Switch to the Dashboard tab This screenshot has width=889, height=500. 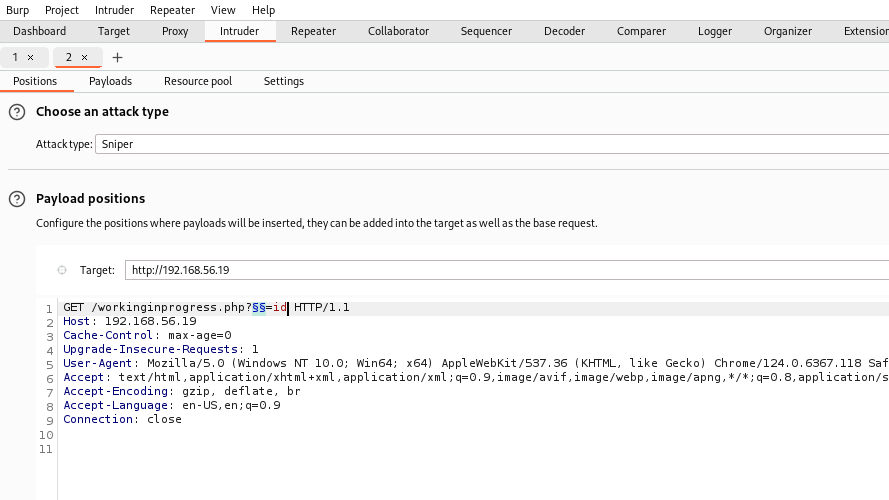click(40, 31)
